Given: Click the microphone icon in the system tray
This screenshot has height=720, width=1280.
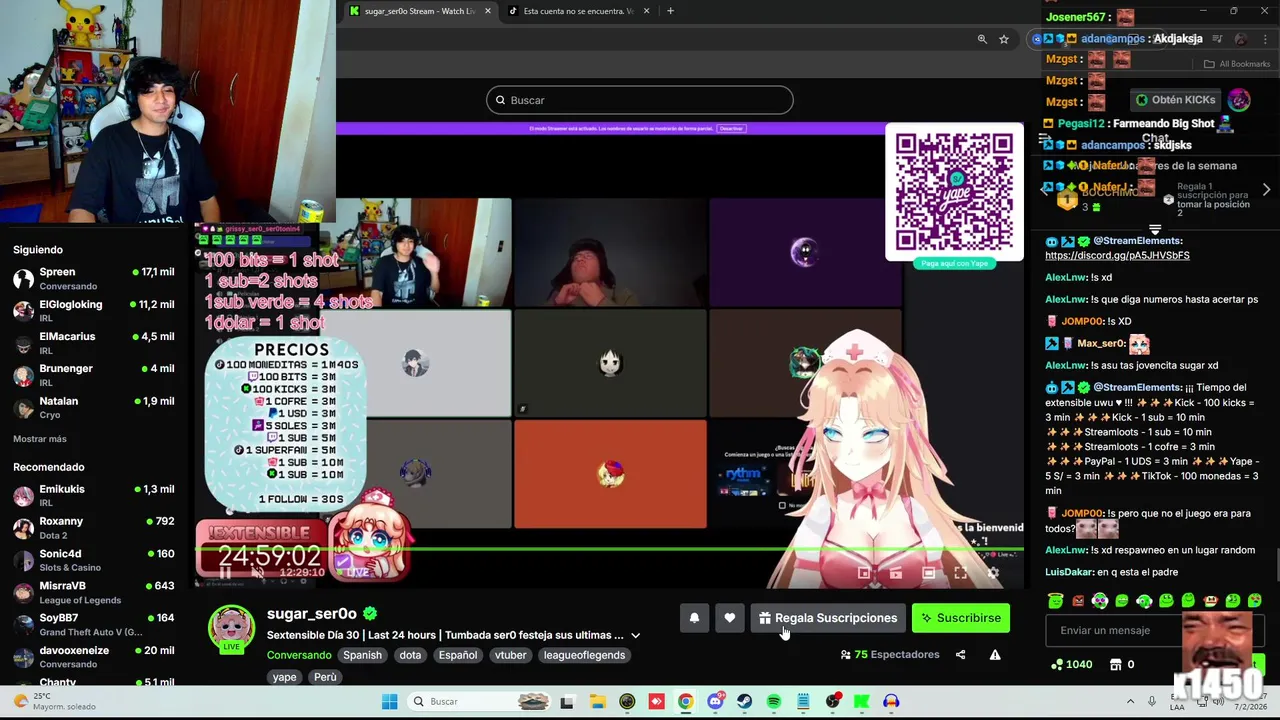Looking at the screenshot, I should click(x=1152, y=701).
